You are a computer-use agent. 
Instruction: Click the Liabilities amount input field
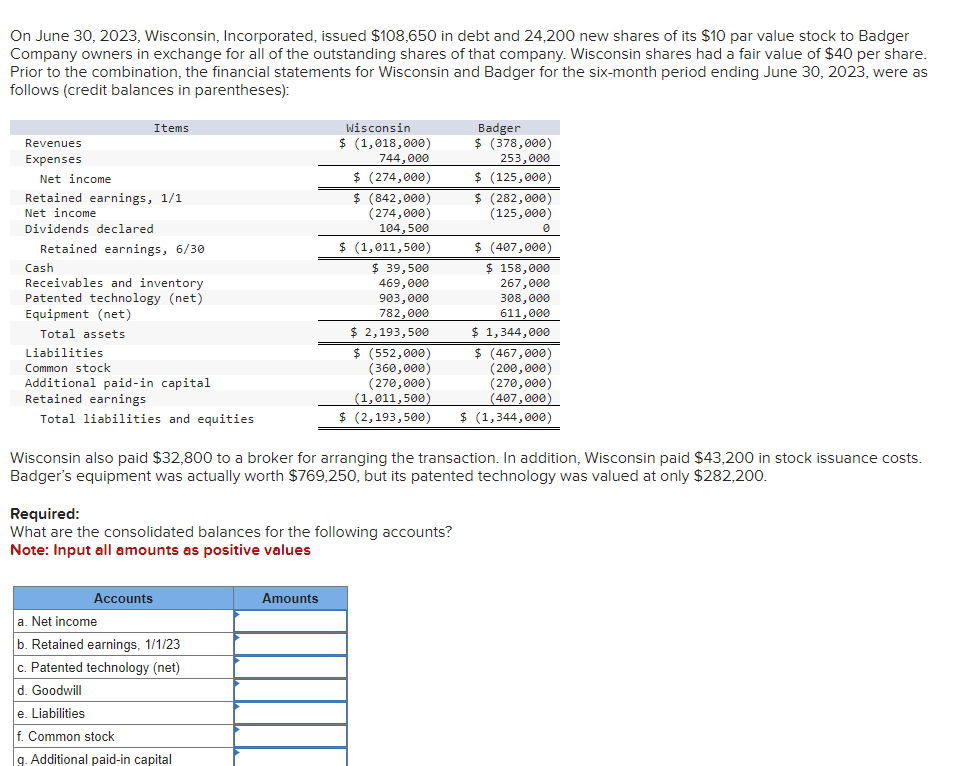[292, 713]
